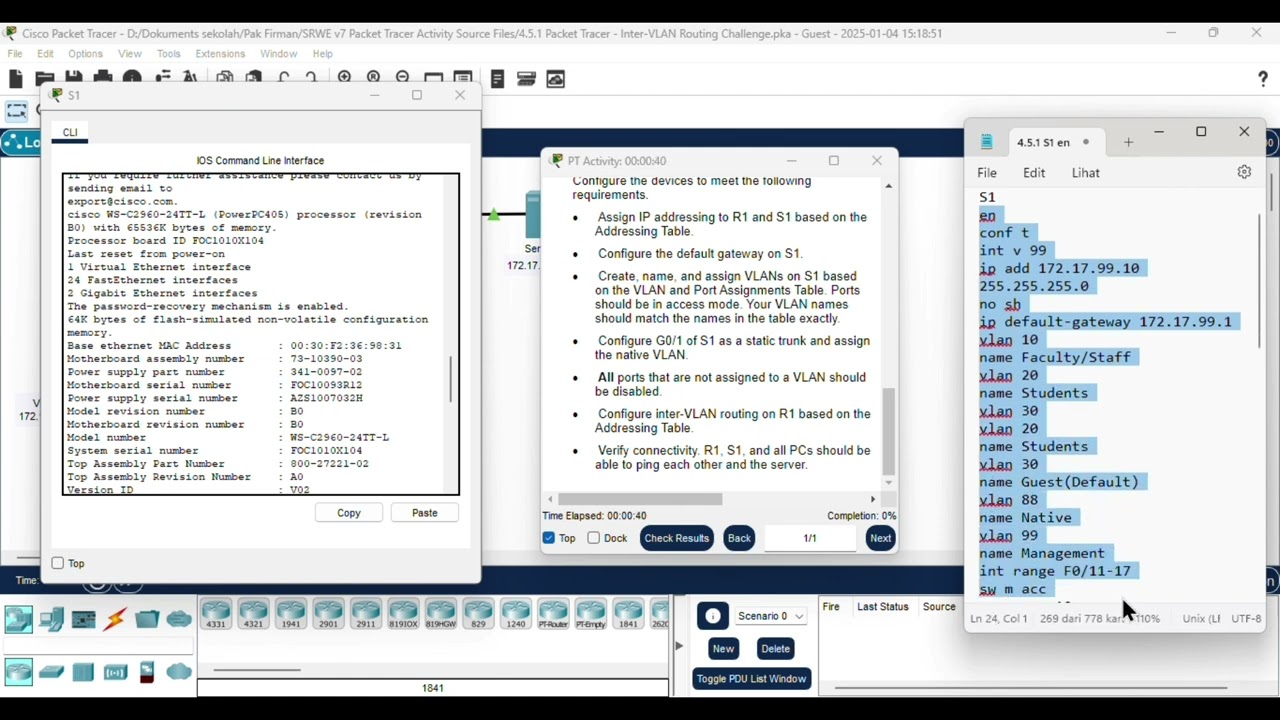
Task: Click the Help question mark icon
Action: 1263,79
